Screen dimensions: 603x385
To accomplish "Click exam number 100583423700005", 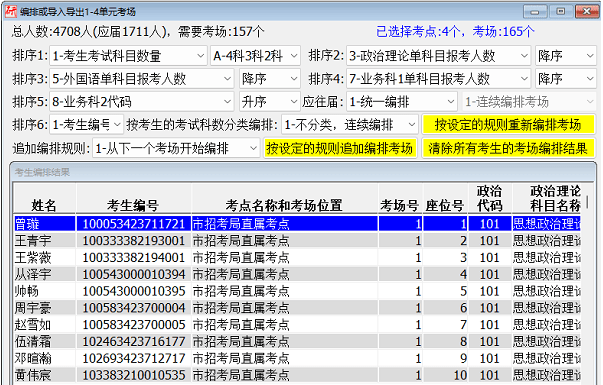I will coord(134,325).
